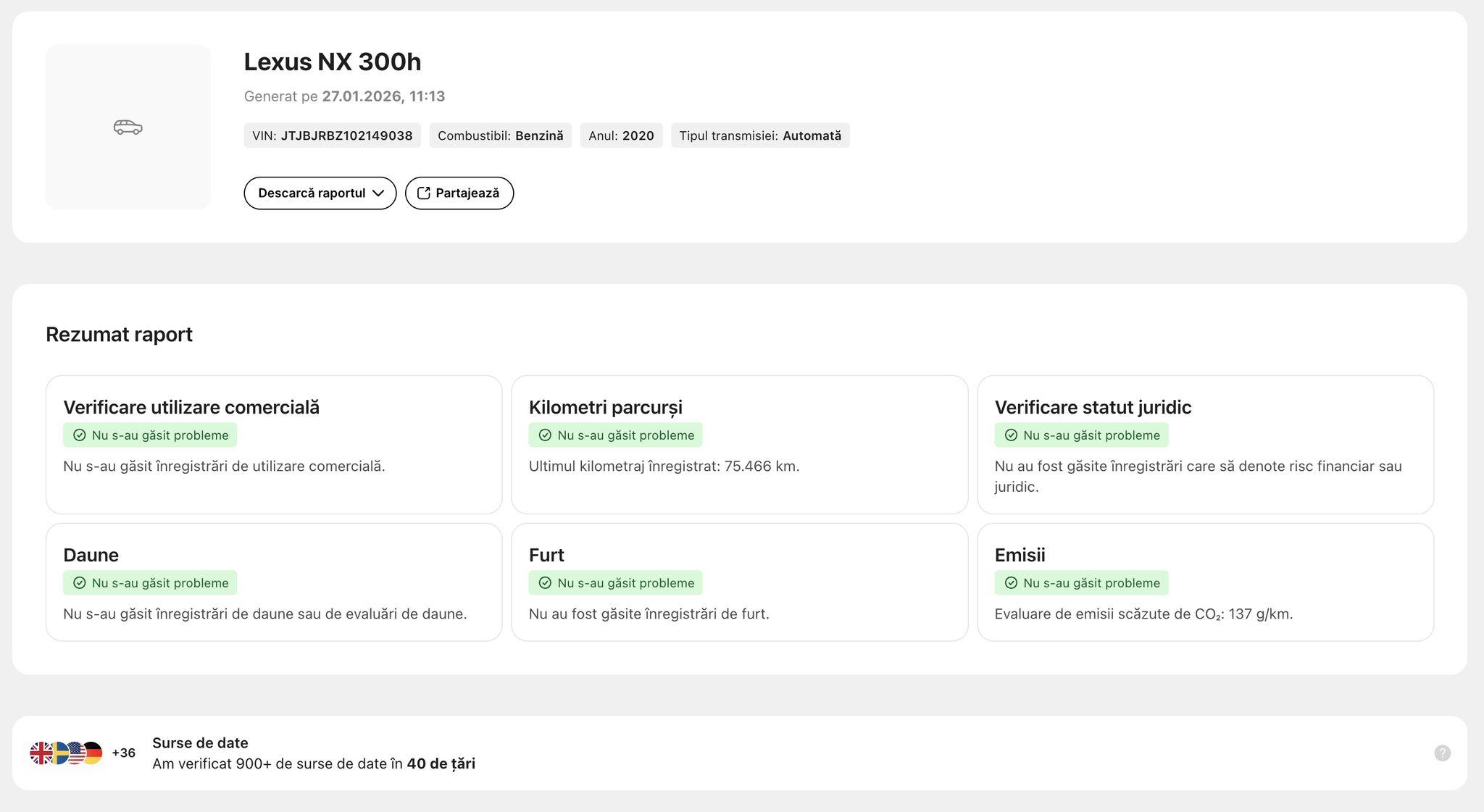Click the Tipul transmisiei Automată tag

click(759, 135)
